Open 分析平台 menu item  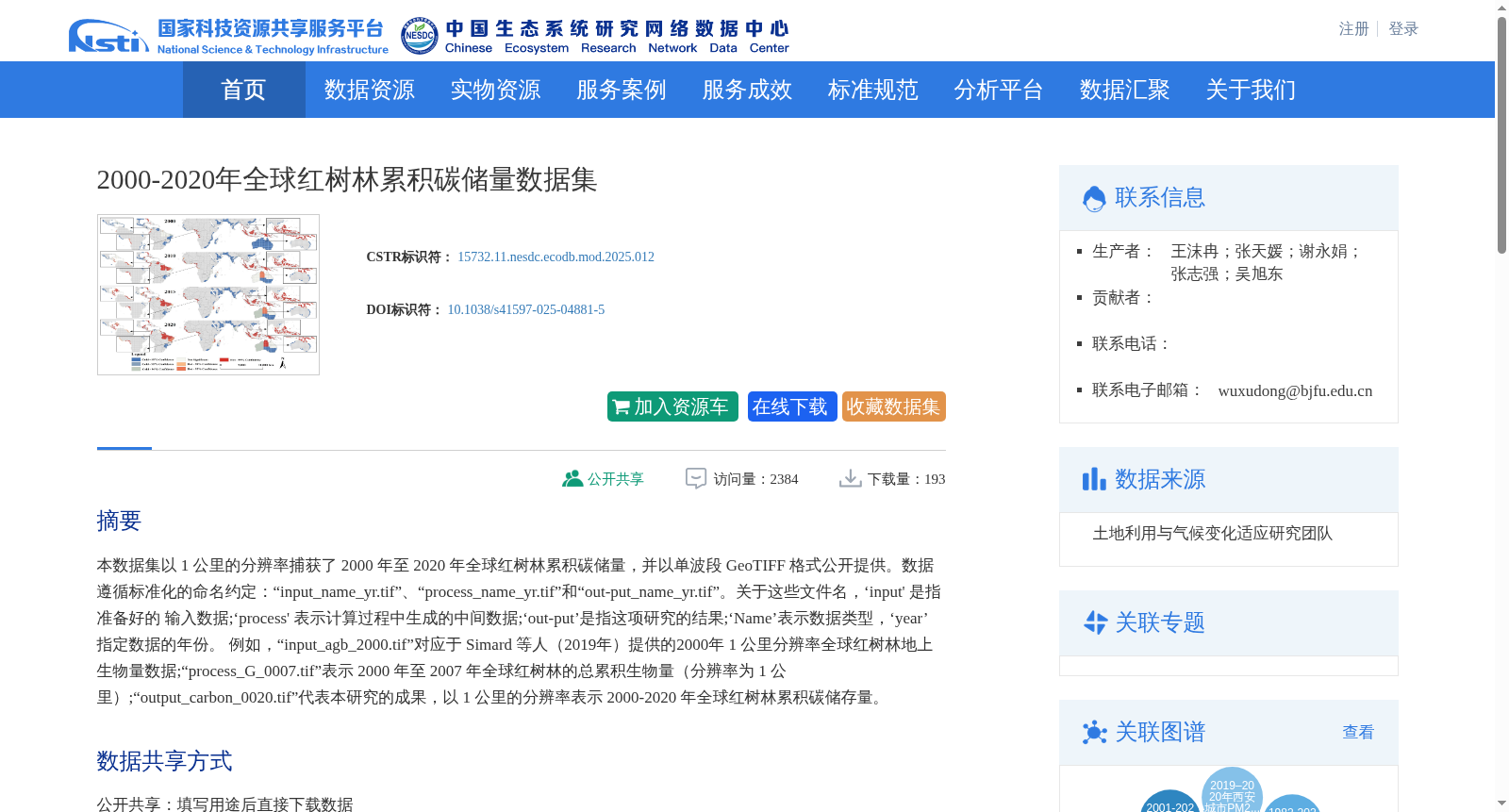click(998, 90)
